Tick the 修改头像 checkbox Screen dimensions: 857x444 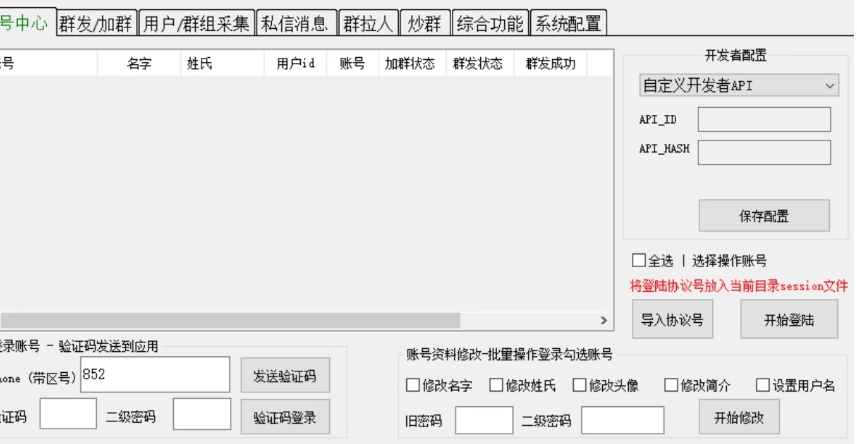[579, 385]
